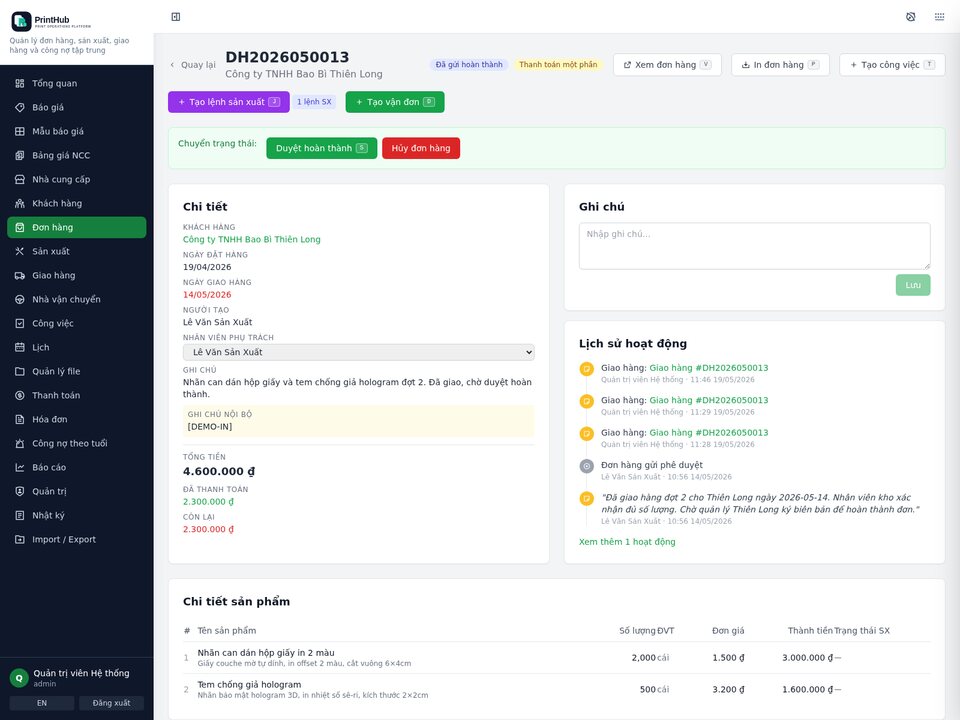
Task: Click the notifications-off bell icon
Action: [910, 17]
